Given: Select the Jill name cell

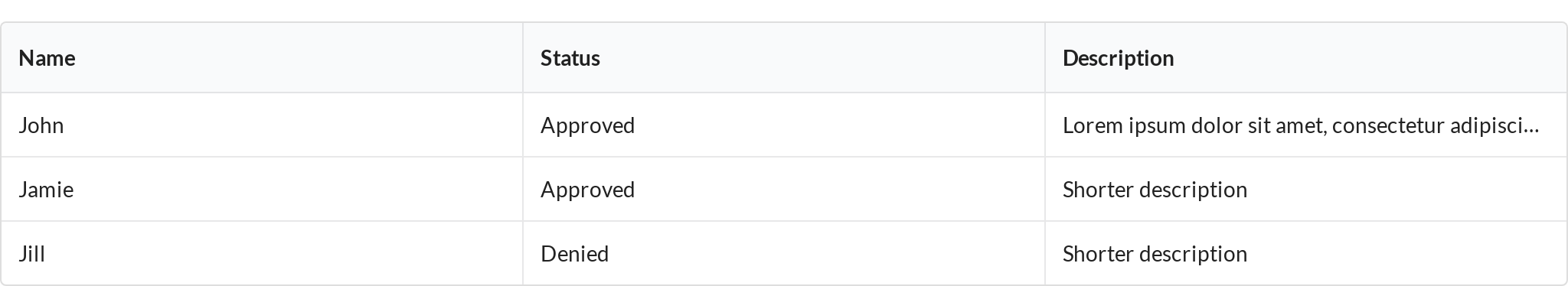Looking at the screenshot, I should tap(262, 254).
